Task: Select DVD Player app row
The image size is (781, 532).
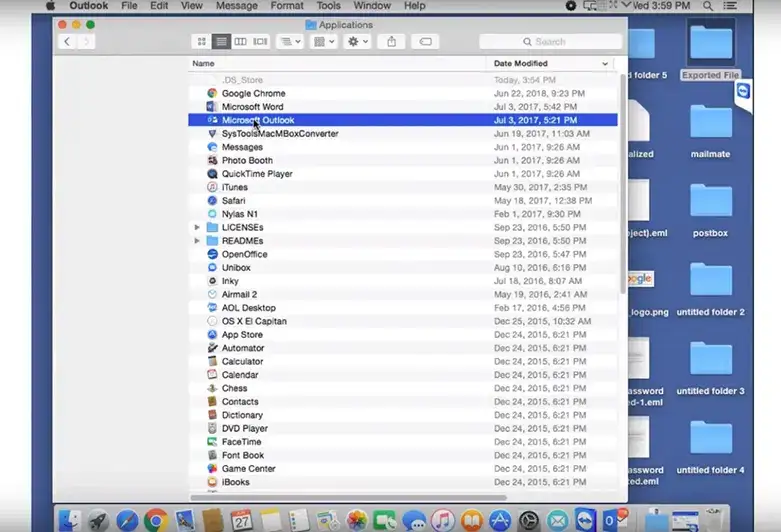Action: (402, 429)
